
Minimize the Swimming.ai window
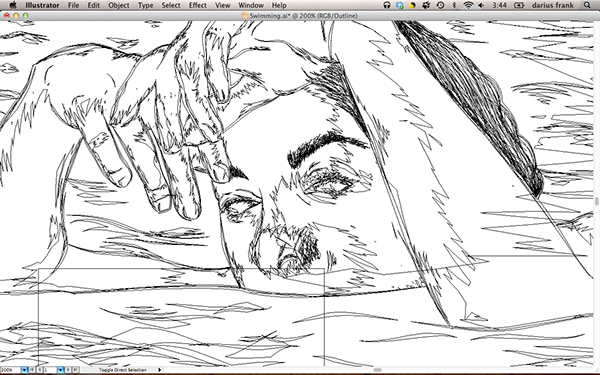16,16
